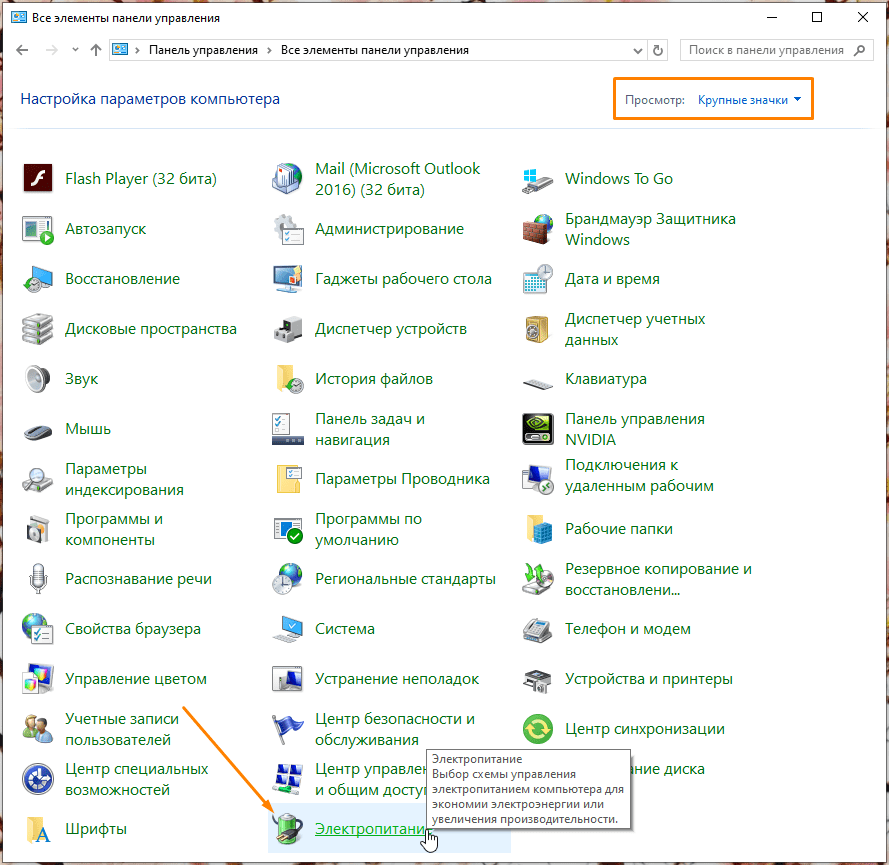
Task: Click Все элементы панели управления breadcrumb segment
Action: pos(374,50)
